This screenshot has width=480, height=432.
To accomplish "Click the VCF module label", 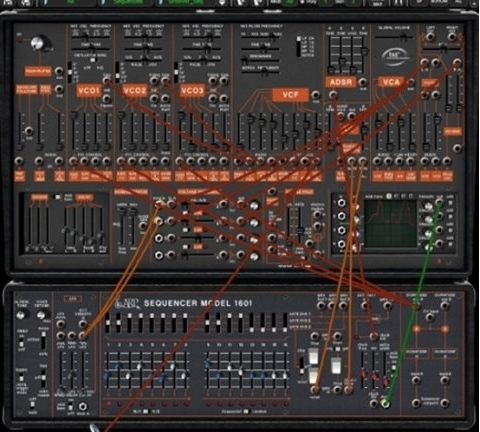I will coord(290,95).
